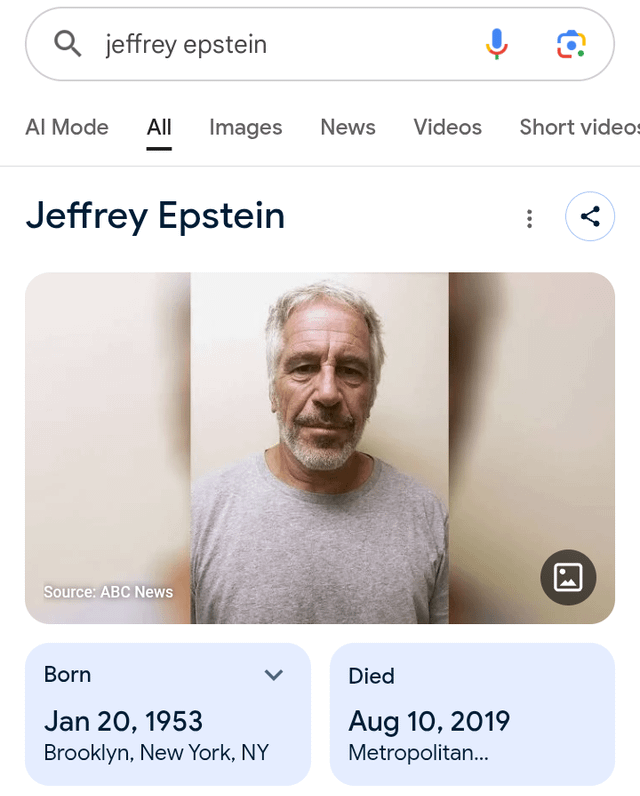Click into the search text field
This screenshot has width=640, height=796.
click(x=280, y=44)
